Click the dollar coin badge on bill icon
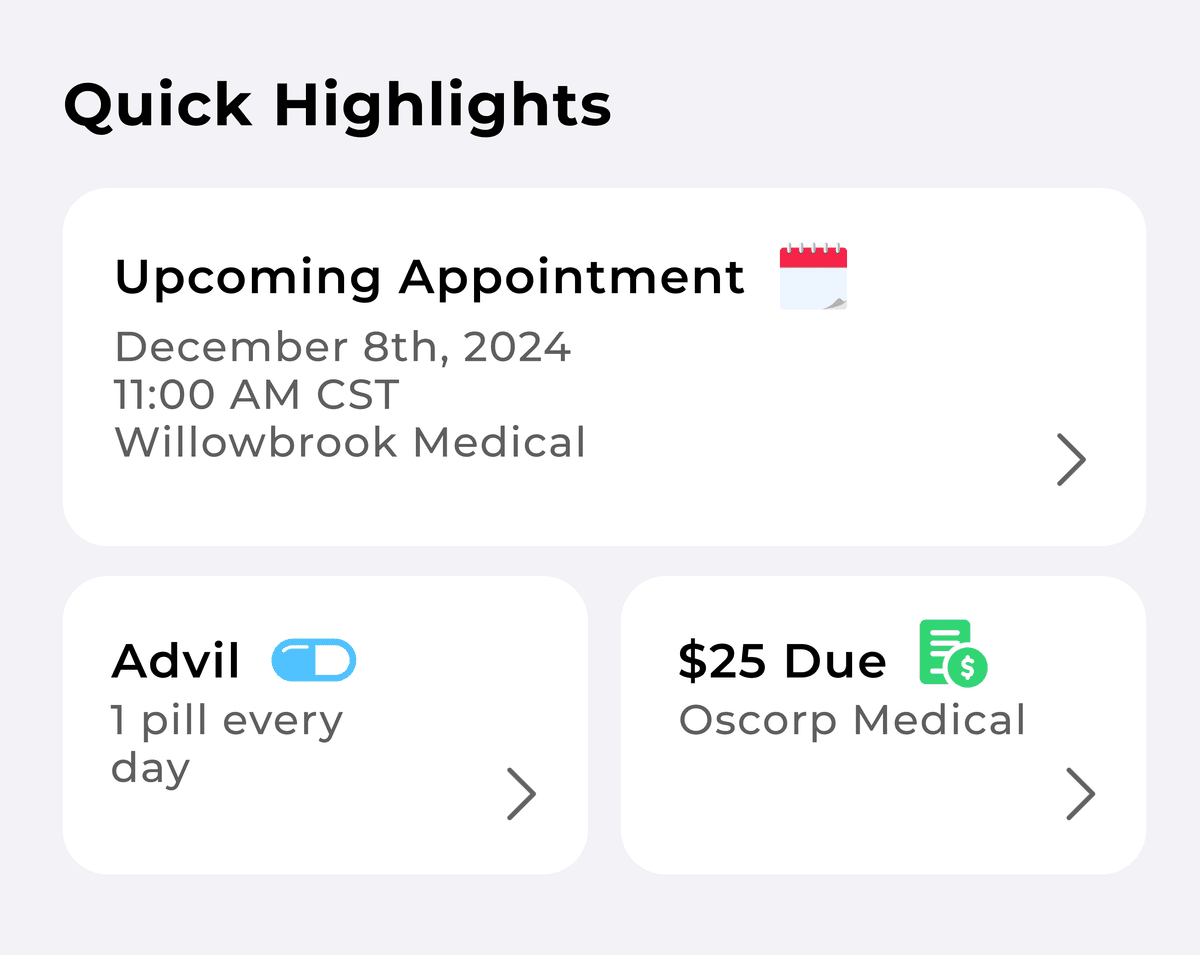1200x955 pixels. tap(967, 668)
